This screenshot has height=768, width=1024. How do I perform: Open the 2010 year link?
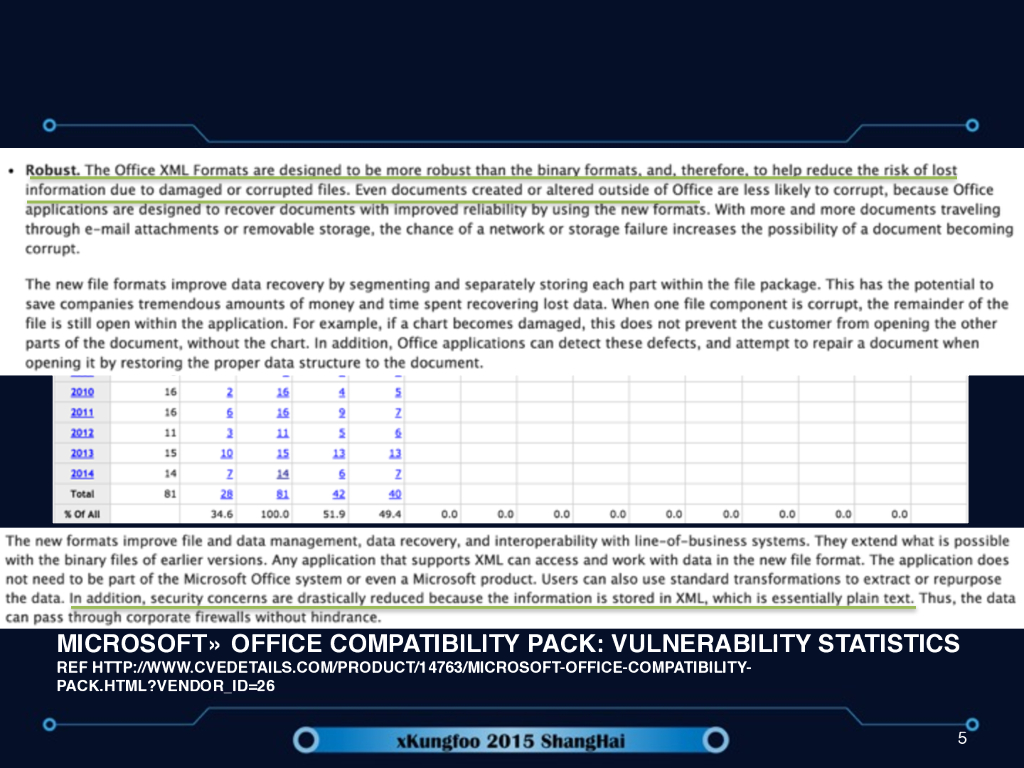[82, 392]
